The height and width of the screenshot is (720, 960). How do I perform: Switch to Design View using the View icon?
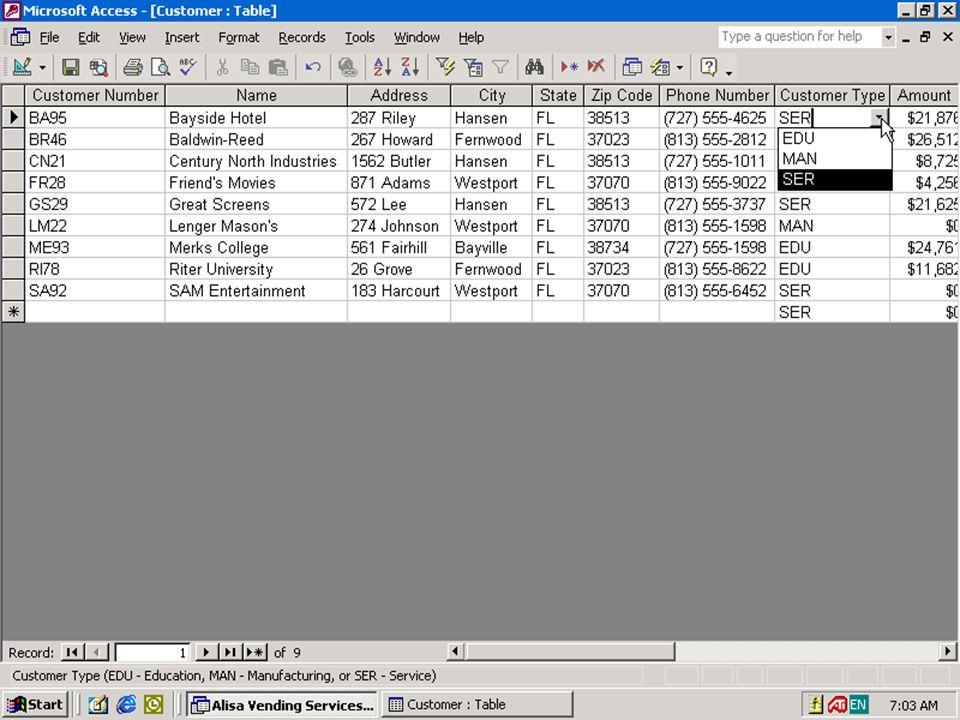[22, 67]
